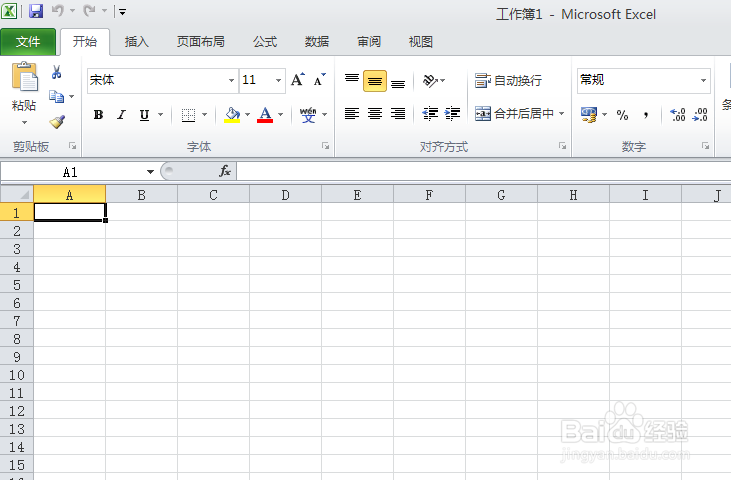The image size is (731, 480).
Task: Open the 文件 tab
Action: [x=28, y=42]
